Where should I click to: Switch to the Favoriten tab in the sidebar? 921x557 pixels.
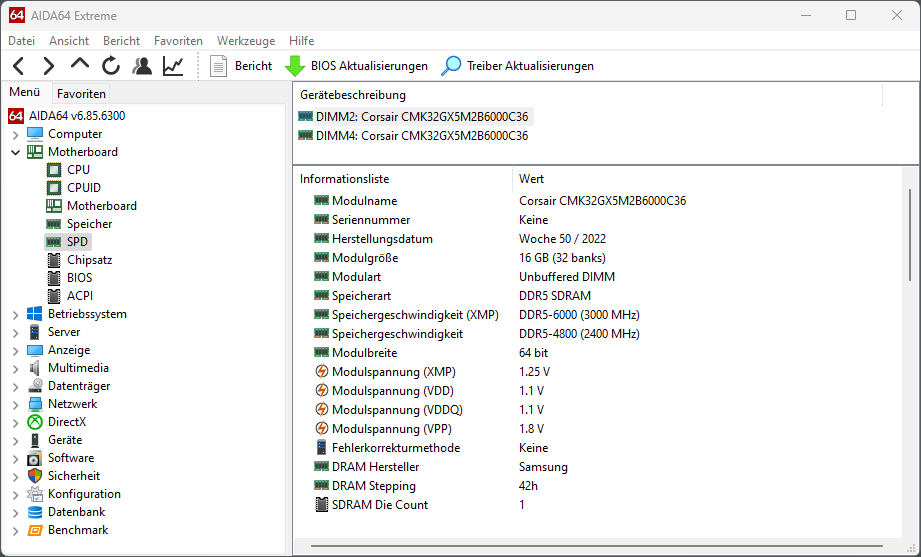click(81, 93)
